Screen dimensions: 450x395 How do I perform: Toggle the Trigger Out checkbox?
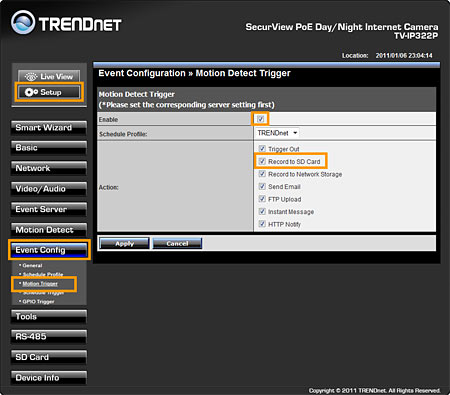[x=262, y=148]
